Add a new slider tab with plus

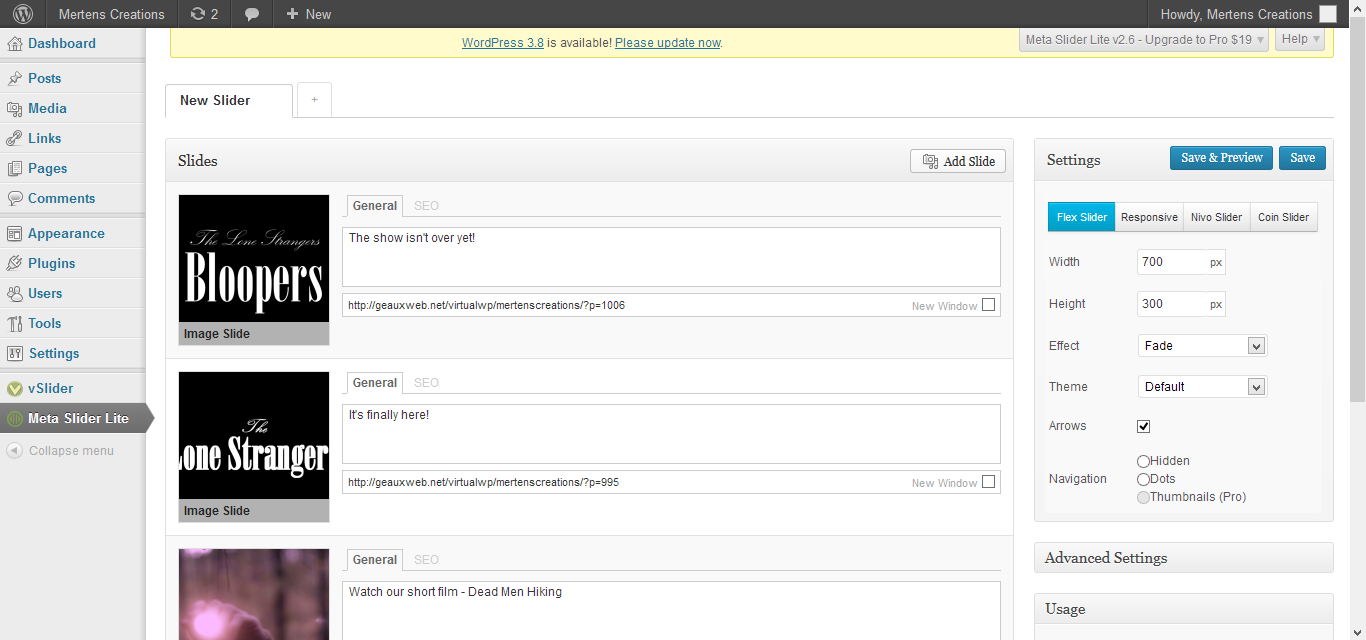(x=314, y=100)
